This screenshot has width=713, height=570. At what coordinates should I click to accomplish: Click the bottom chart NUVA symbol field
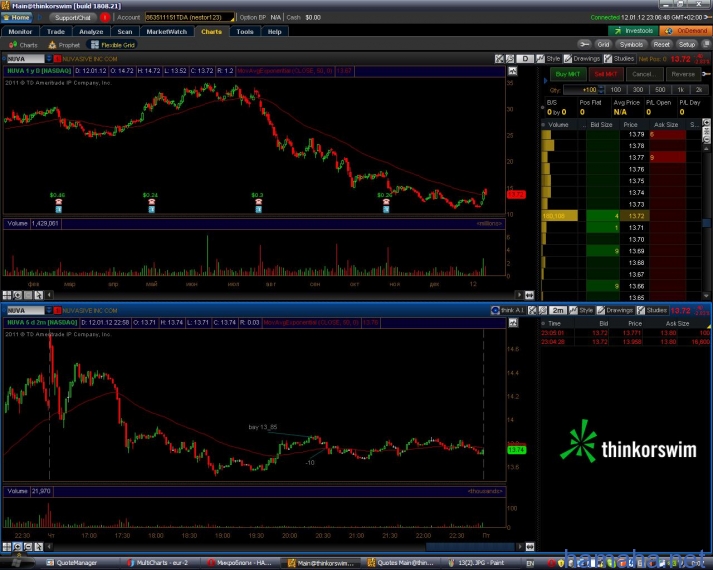point(25,310)
